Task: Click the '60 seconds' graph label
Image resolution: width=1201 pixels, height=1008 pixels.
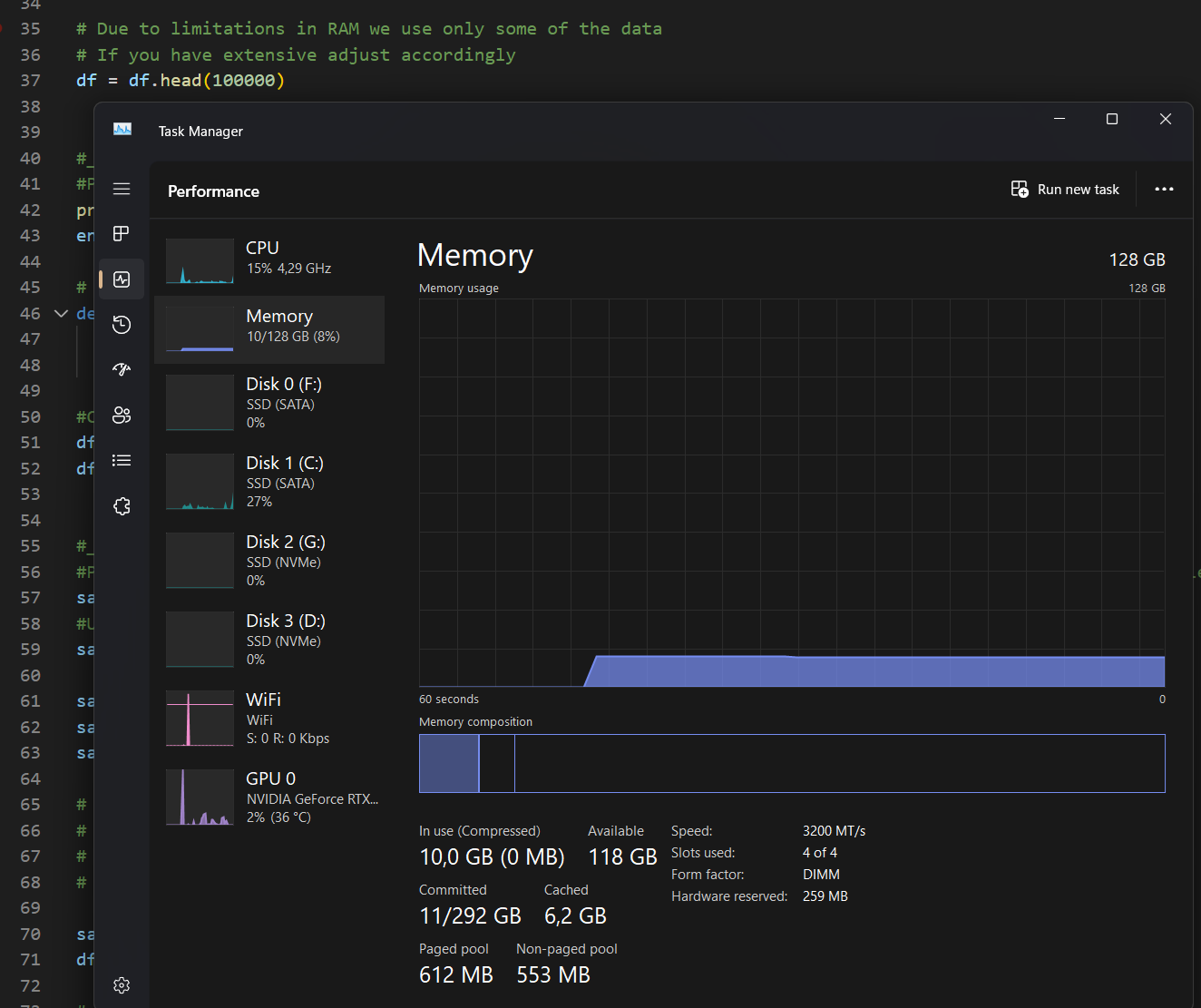Action: click(449, 700)
